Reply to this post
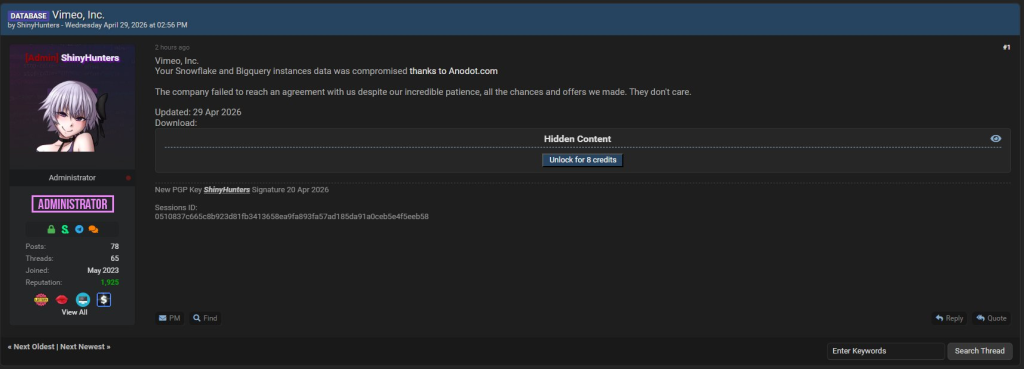This screenshot has height=369, width=1024. [x=950, y=318]
